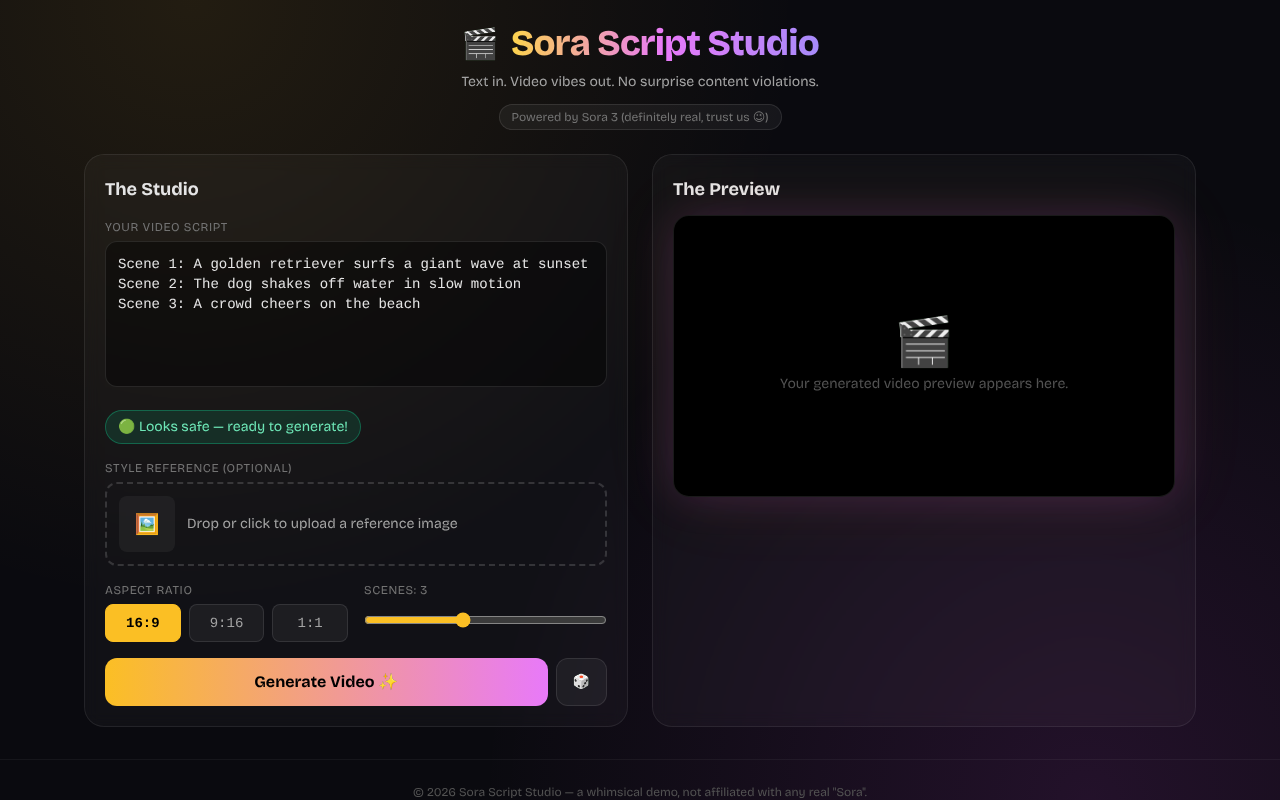Click the tagline Text in. Video vibes out
This screenshot has height=800, width=1280.
click(x=640, y=82)
